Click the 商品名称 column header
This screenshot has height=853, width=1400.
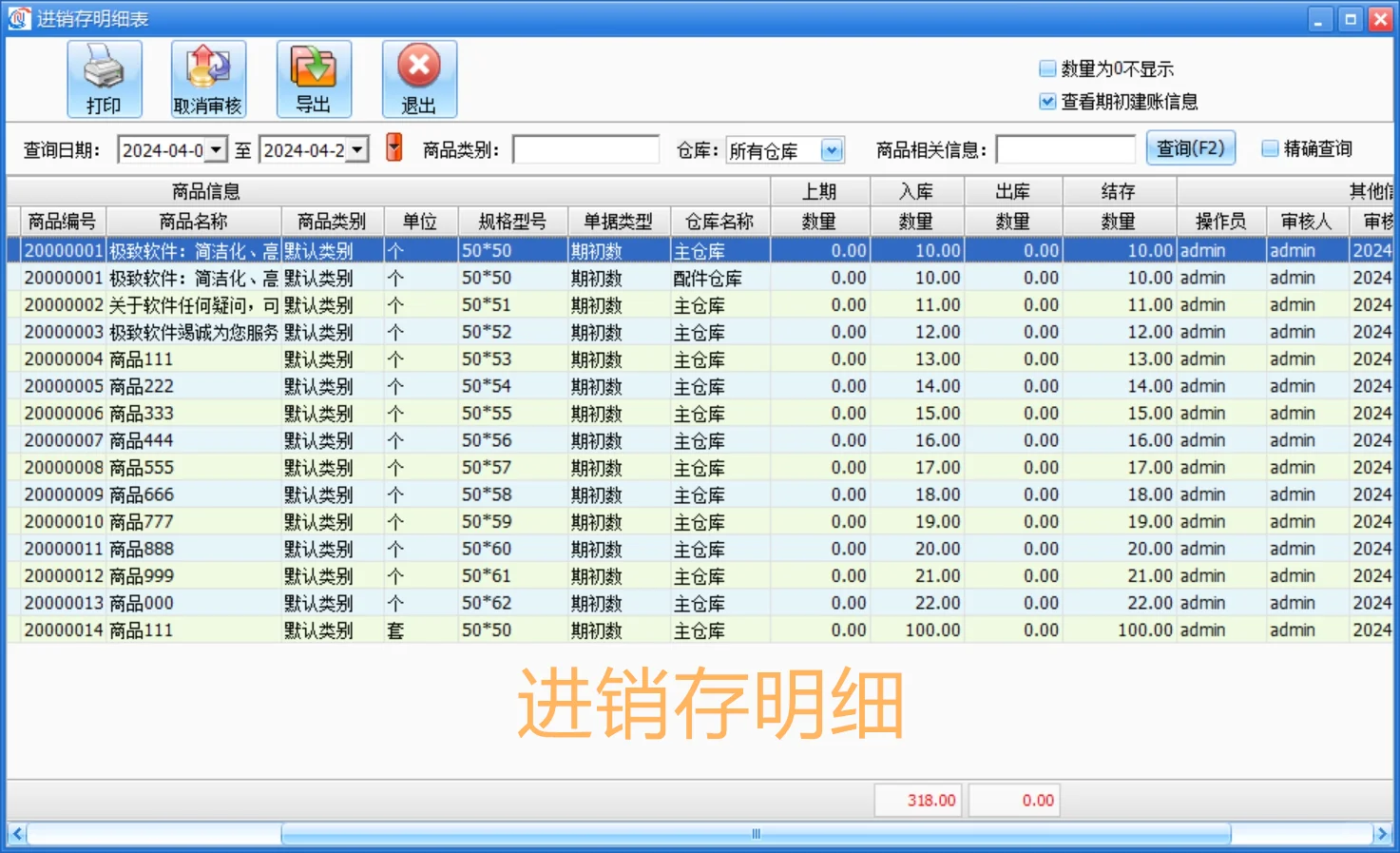tap(193, 221)
